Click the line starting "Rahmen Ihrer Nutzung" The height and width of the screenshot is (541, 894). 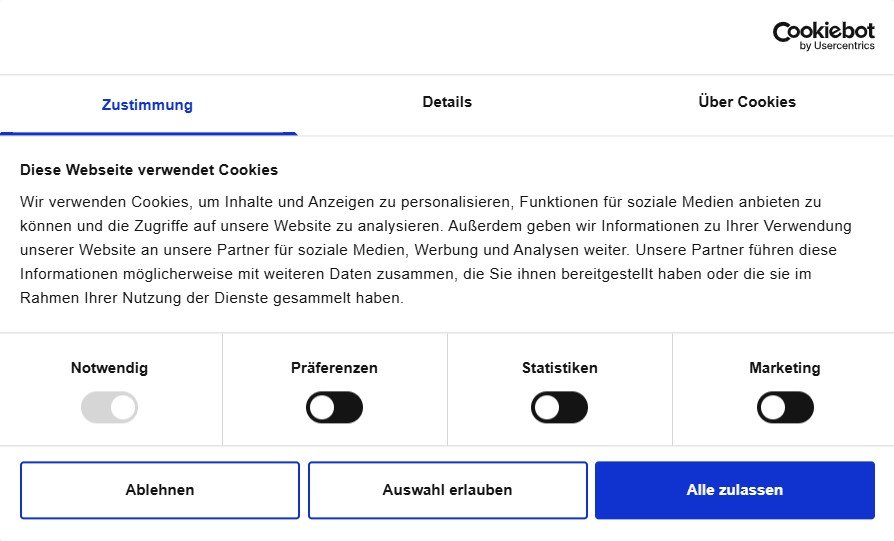point(211,298)
